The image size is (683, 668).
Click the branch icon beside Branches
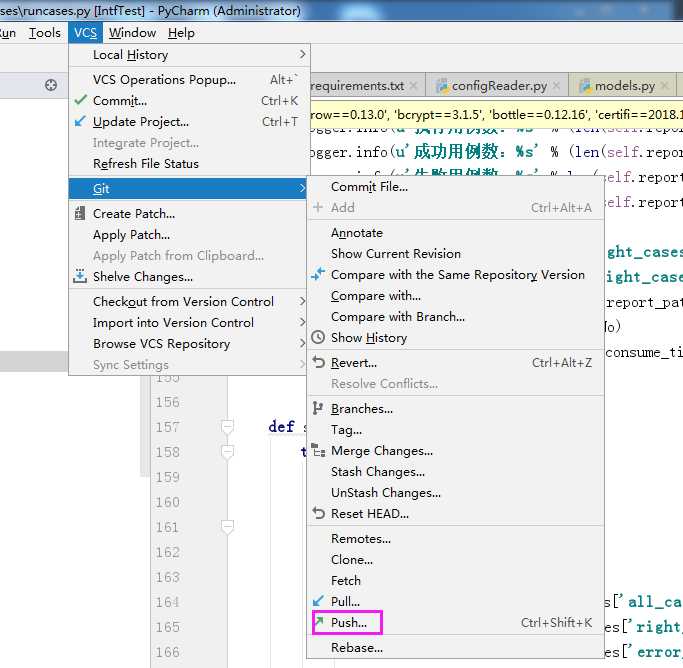click(318, 408)
